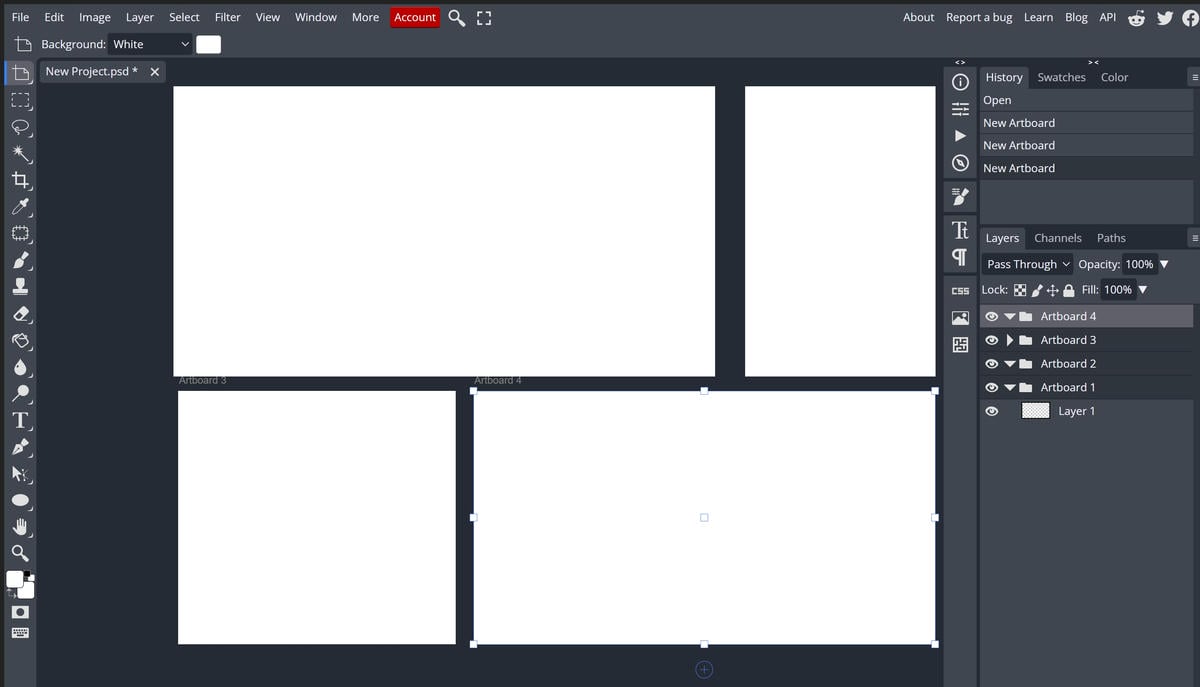Switch to the Swatches tab
Image resolution: width=1200 pixels, height=687 pixels.
tap(1061, 77)
